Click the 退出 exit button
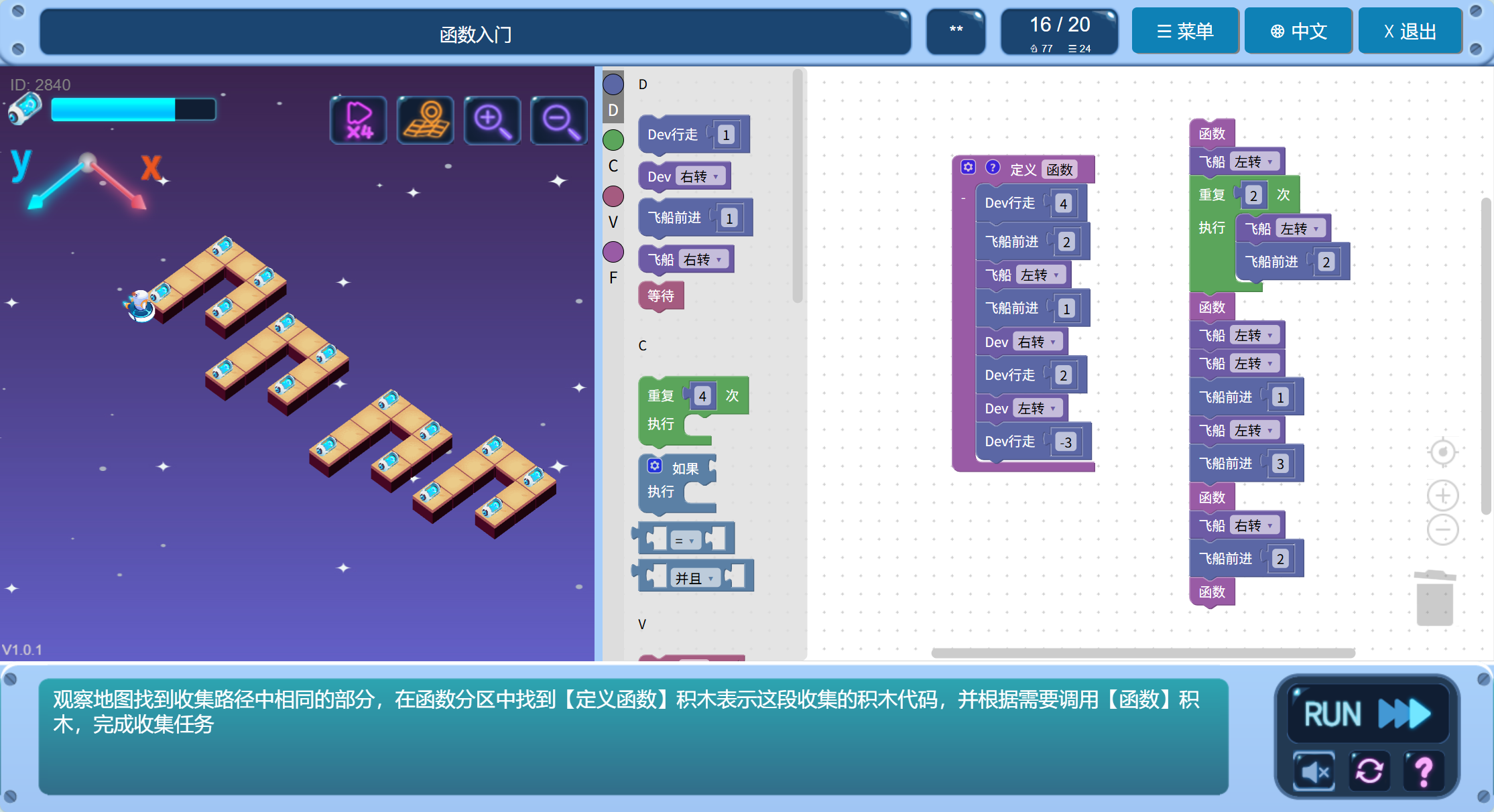The width and height of the screenshot is (1494, 812). pos(1410,31)
